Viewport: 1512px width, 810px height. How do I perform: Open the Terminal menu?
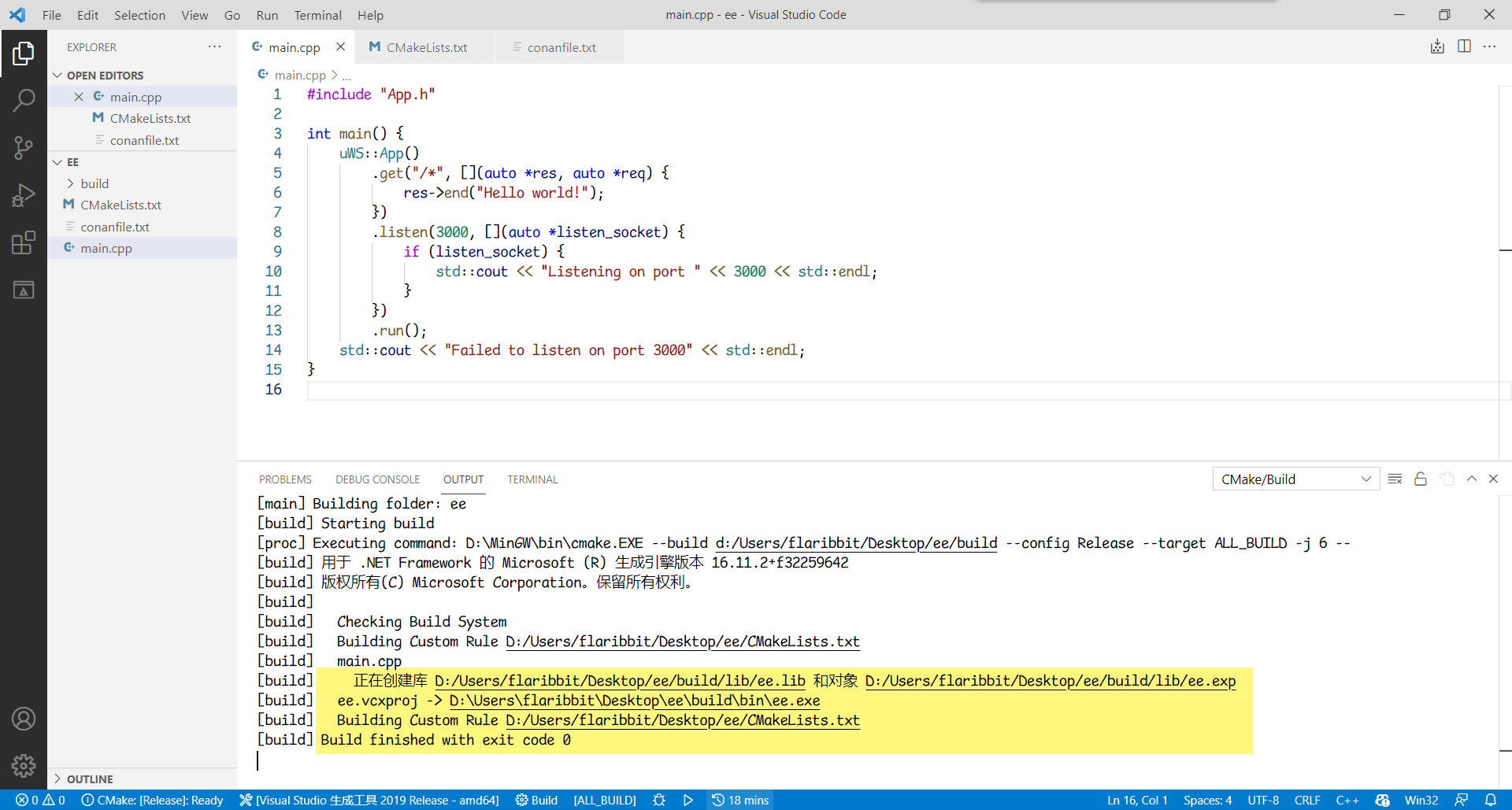click(317, 15)
